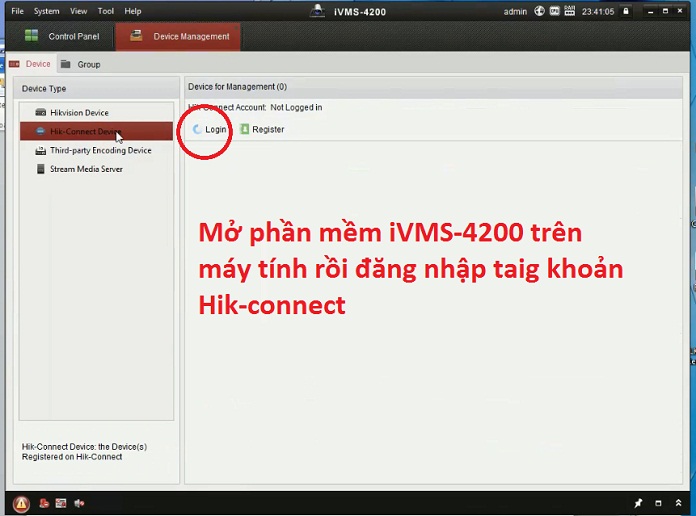Click the lock icon in title bar

pos(626,11)
